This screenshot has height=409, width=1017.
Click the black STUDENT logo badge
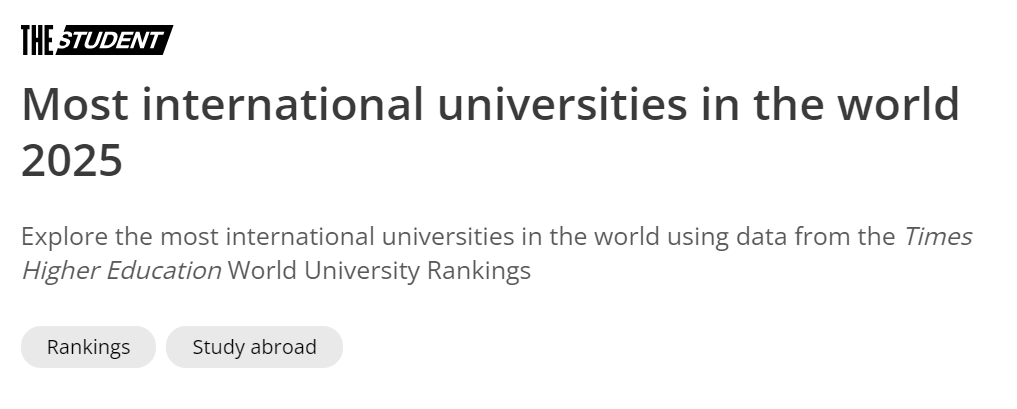113,40
